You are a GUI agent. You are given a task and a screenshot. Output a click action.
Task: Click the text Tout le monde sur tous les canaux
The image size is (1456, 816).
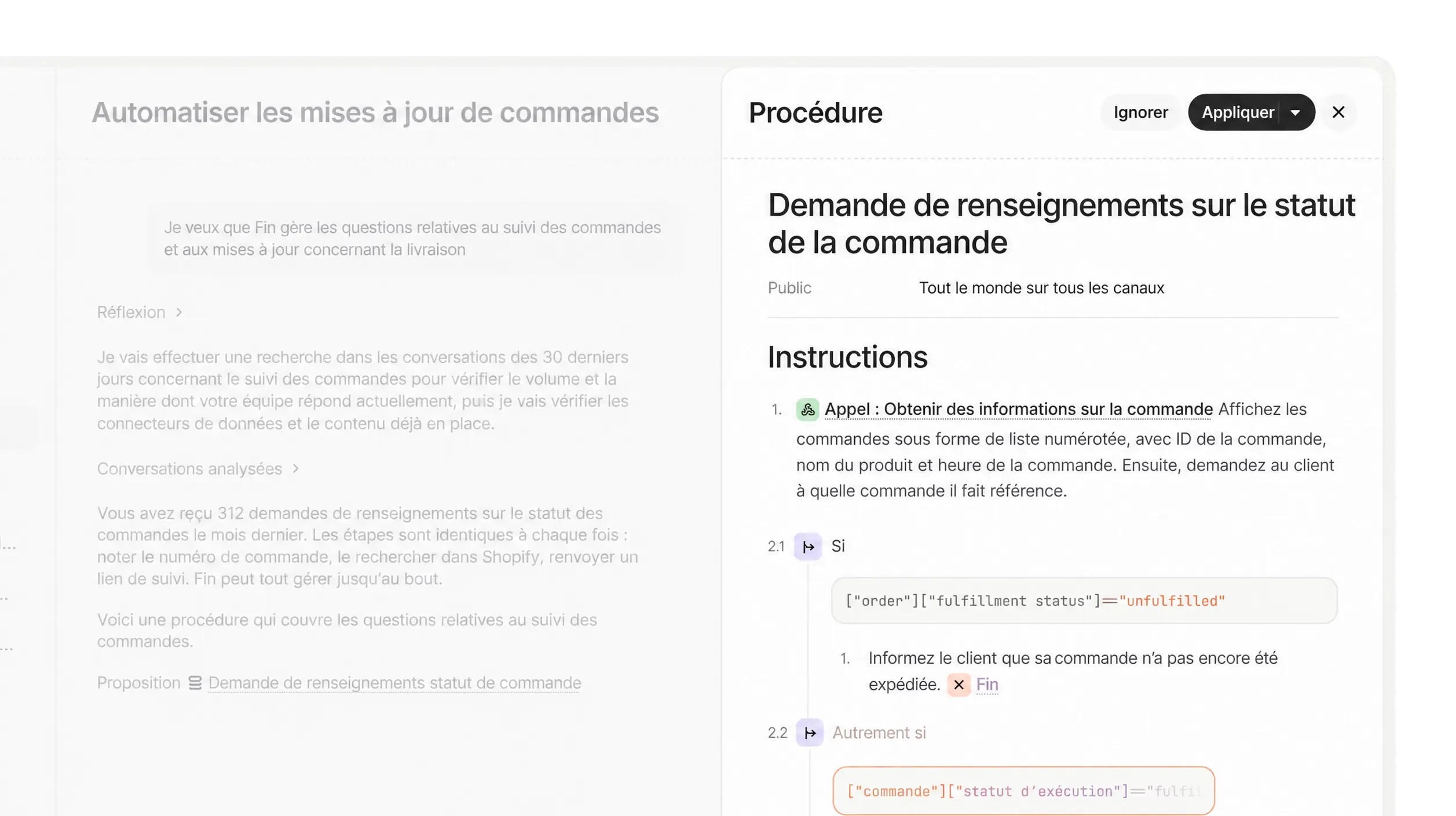tap(1041, 288)
